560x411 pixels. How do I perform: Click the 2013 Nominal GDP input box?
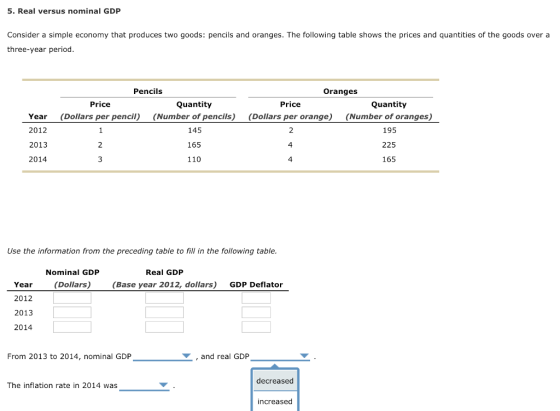72,312
